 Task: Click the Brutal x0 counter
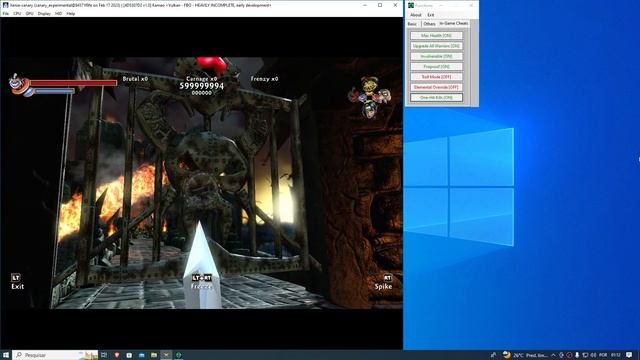pyautogui.click(x=136, y=78)
